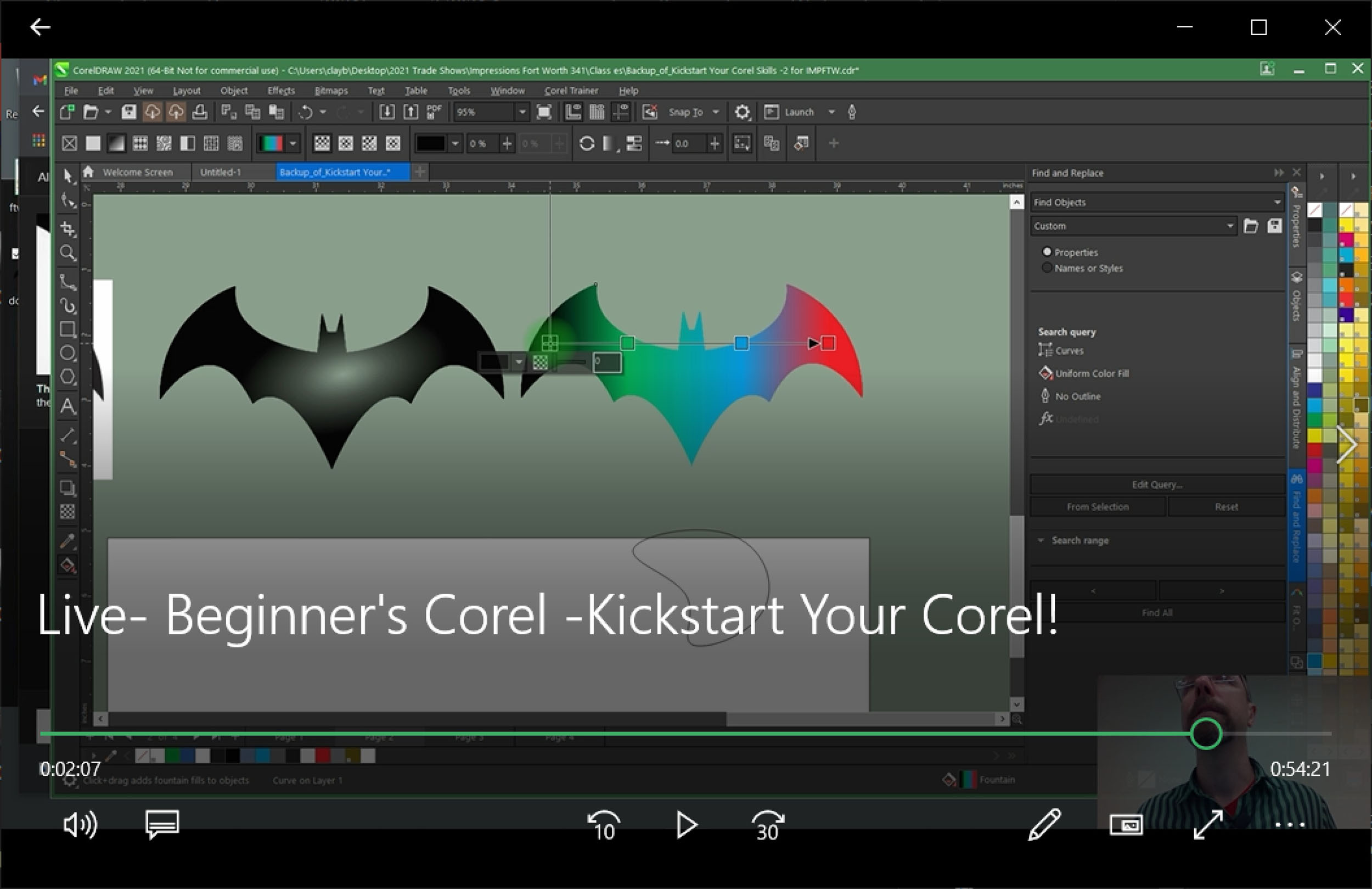The width and height of the screenshot is (1372, 889).
Task: Open Options gear icon in toolbar
Action: click(743, 112)
